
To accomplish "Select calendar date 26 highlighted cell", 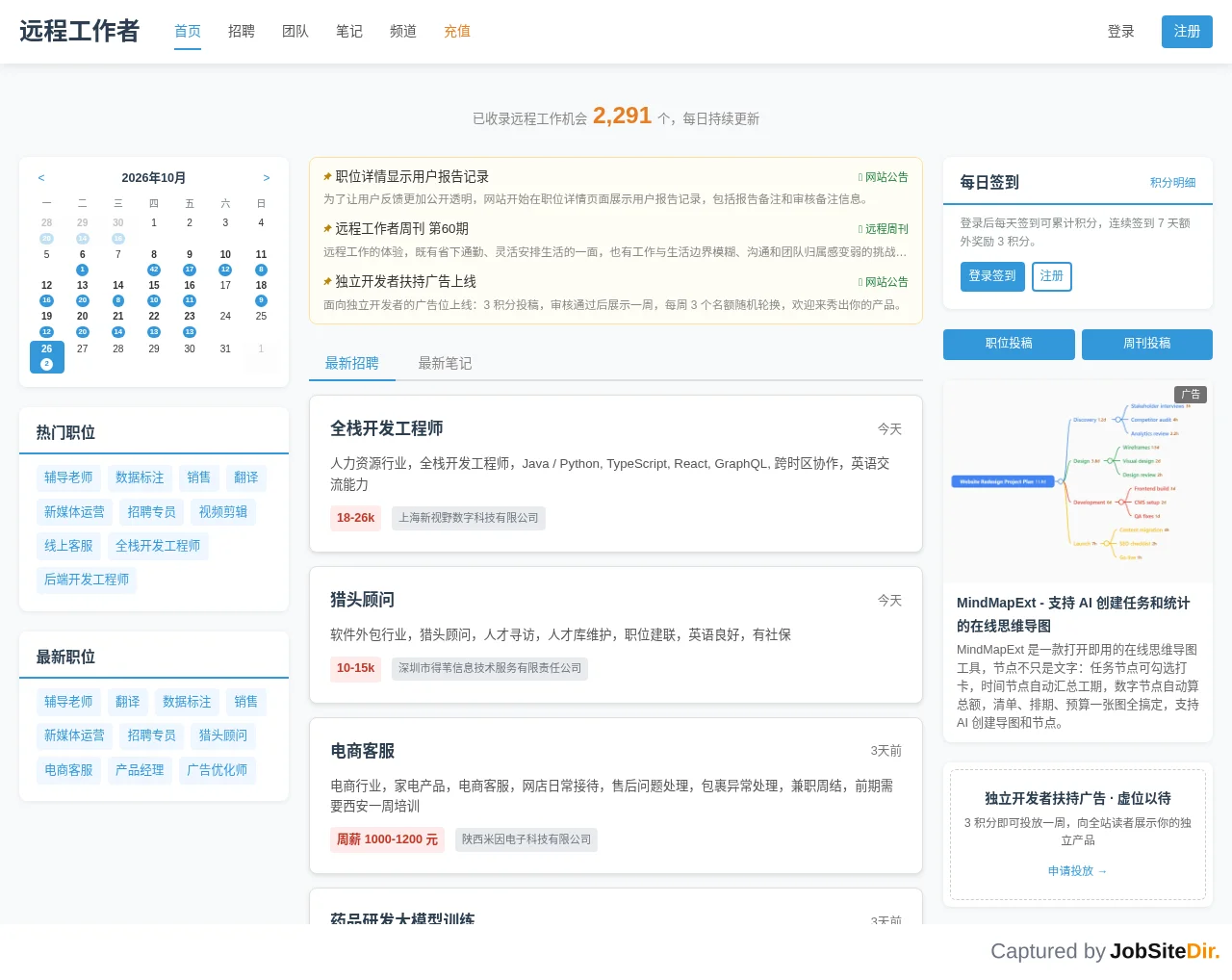I will click(47, 356).
